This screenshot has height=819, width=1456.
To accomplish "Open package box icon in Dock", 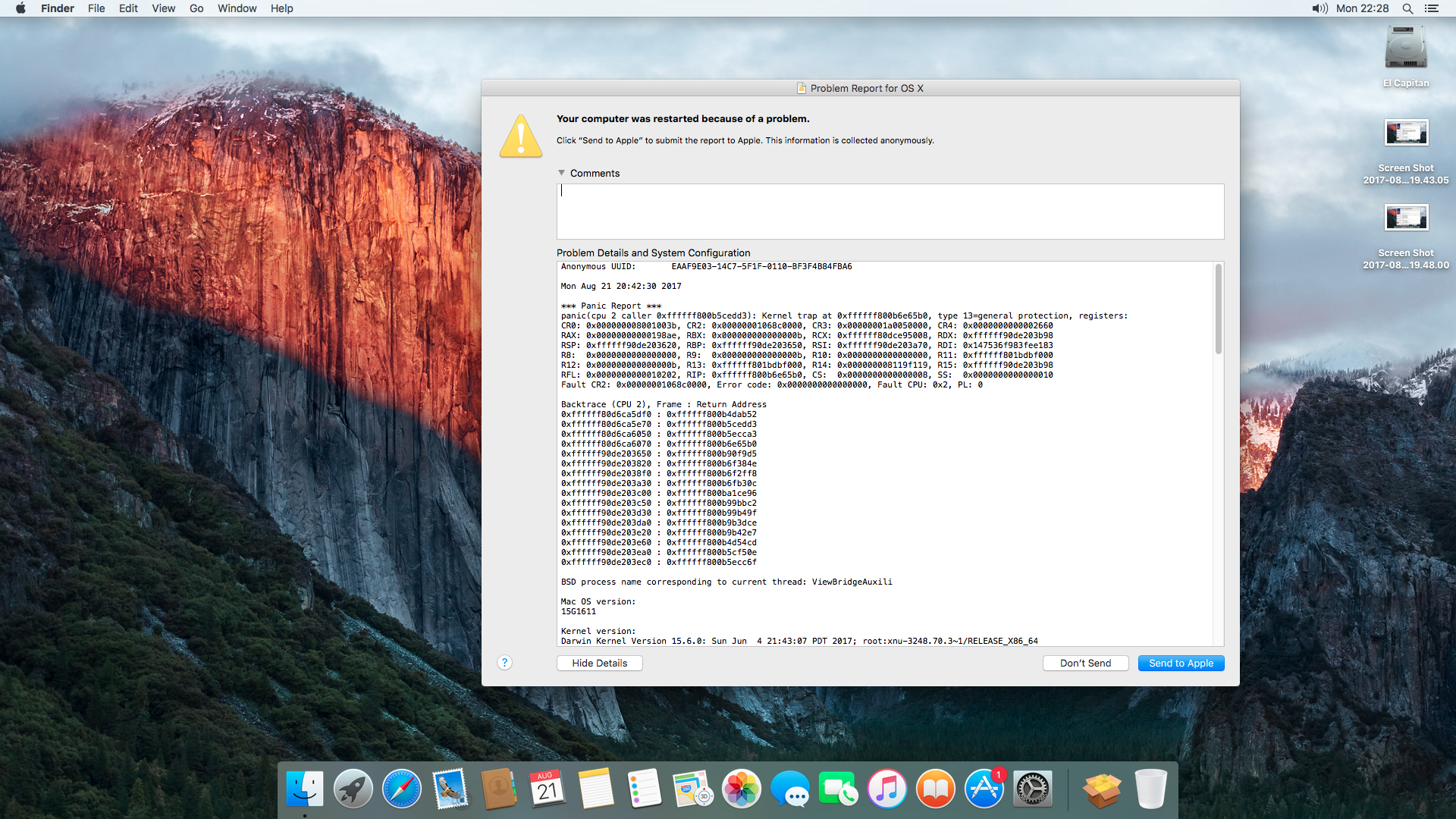I will [x=1102, y=789].
